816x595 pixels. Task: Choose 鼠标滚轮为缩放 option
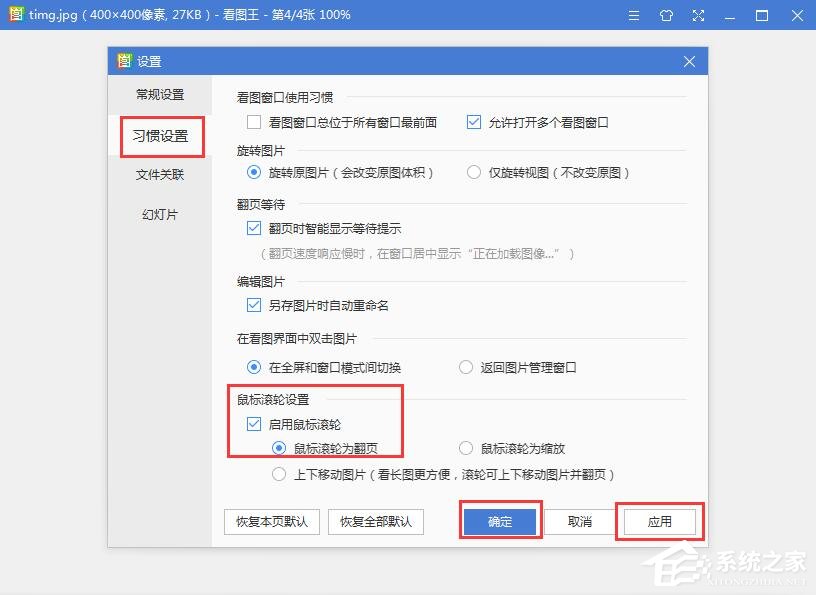[x=465, y=448]
